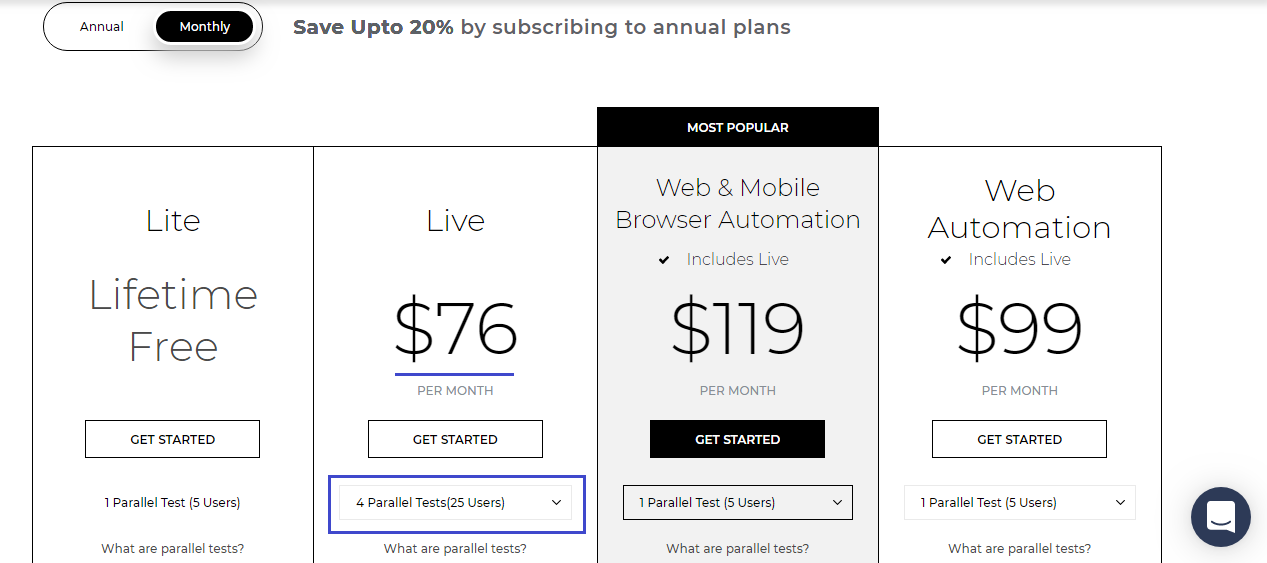This screenshot has height=563, width=1267.
Task: Click Get Started for Web Automation plan
Action: coord(1019,439)
